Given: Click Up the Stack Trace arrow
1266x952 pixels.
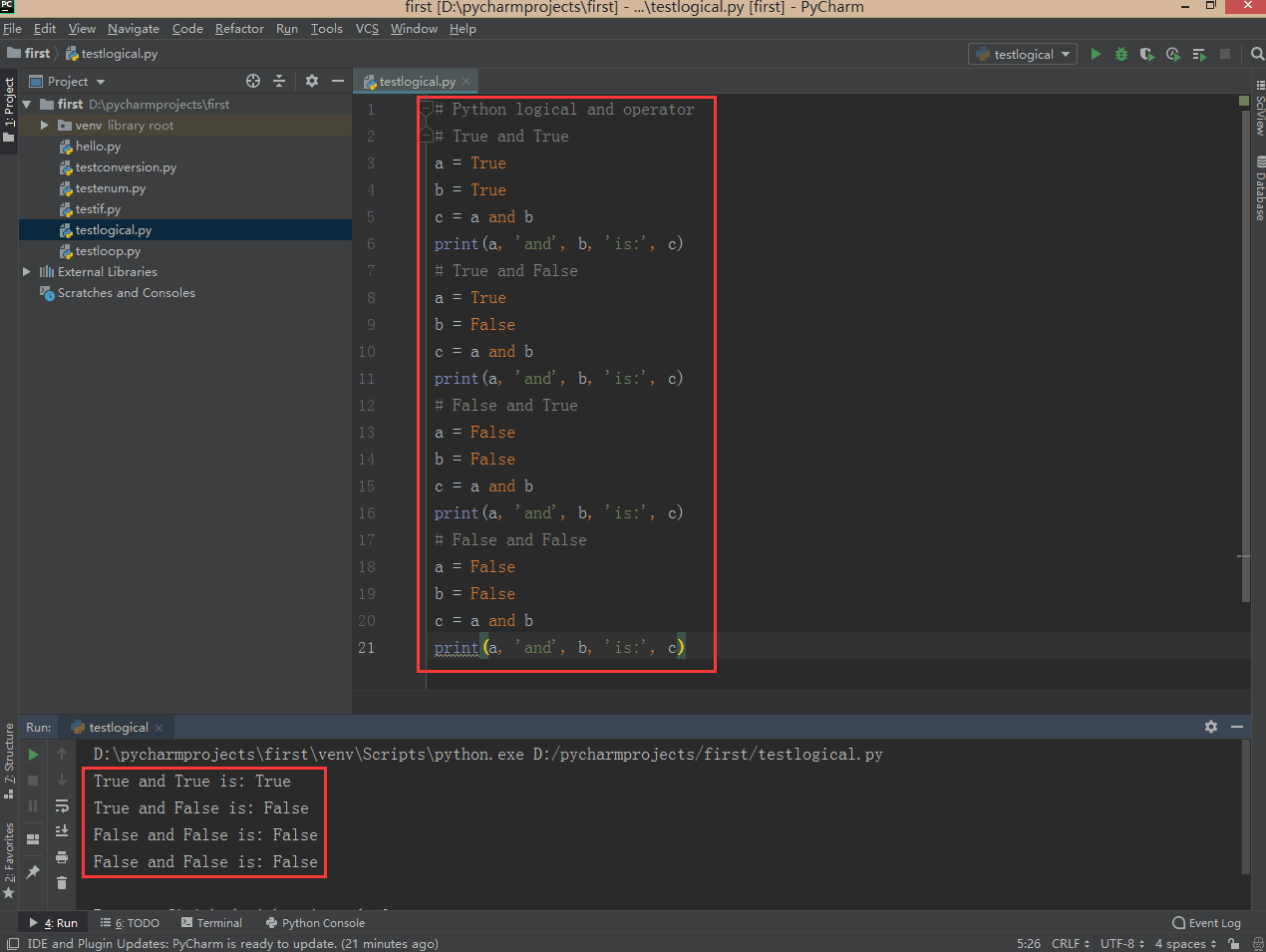Looking at the screenshot, I should (x=62, y=755).
